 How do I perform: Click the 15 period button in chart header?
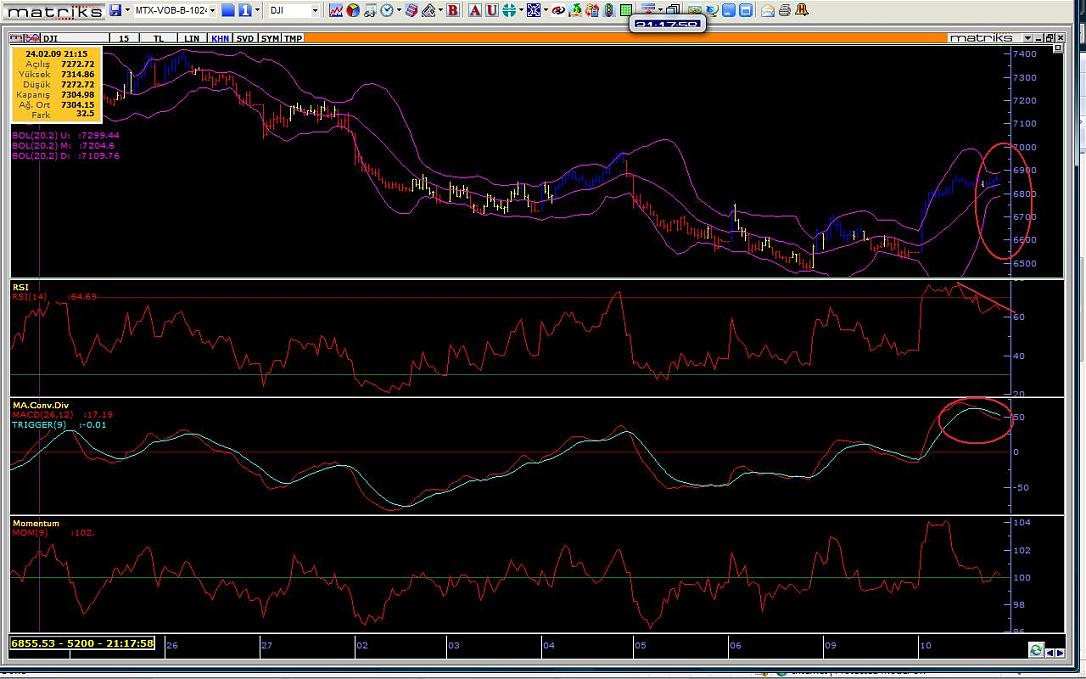pos(124,38)
